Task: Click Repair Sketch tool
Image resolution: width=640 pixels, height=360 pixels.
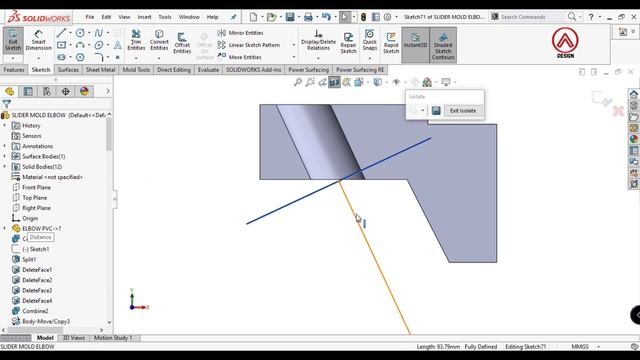Action: pyautogui.click(x=349, y=42)
